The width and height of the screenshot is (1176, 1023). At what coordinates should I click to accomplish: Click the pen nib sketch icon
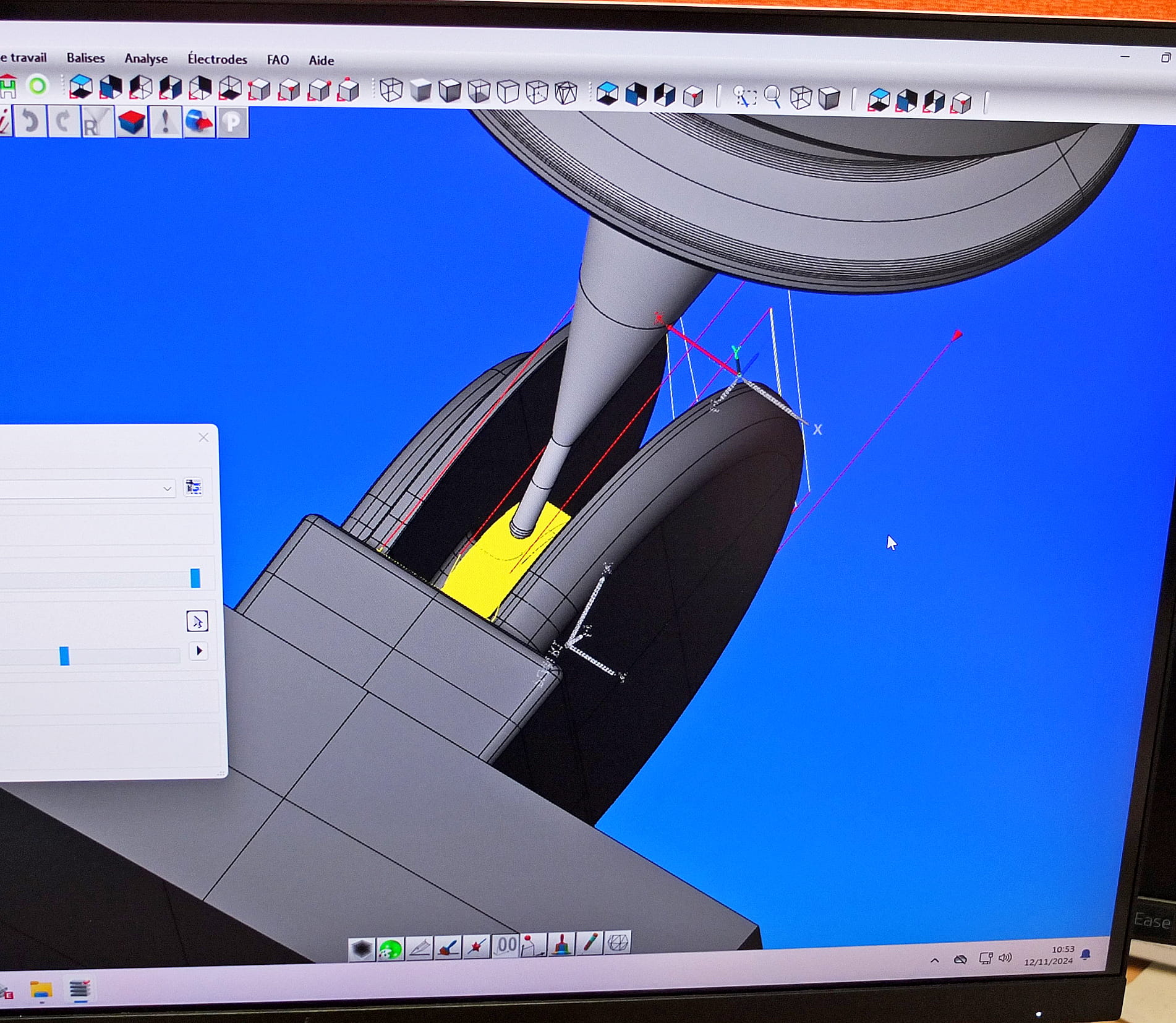point(419,948)
